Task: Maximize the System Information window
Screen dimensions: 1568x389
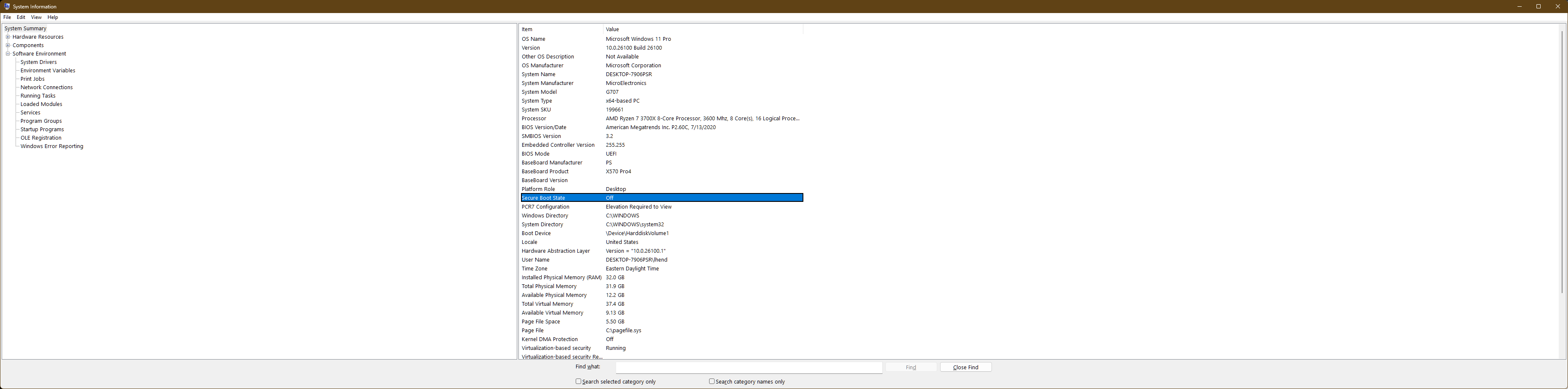Action: click(1538, 7)
